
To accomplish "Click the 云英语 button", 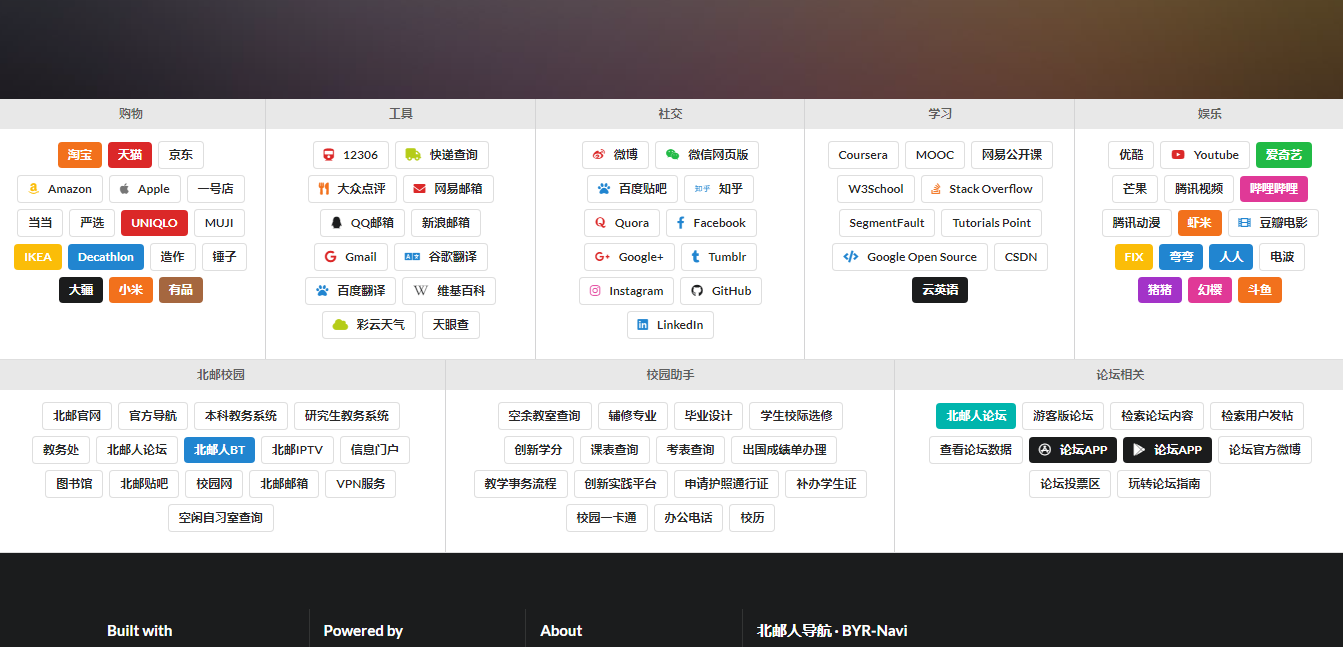I will pyautogui.click(x=940, y=291).
